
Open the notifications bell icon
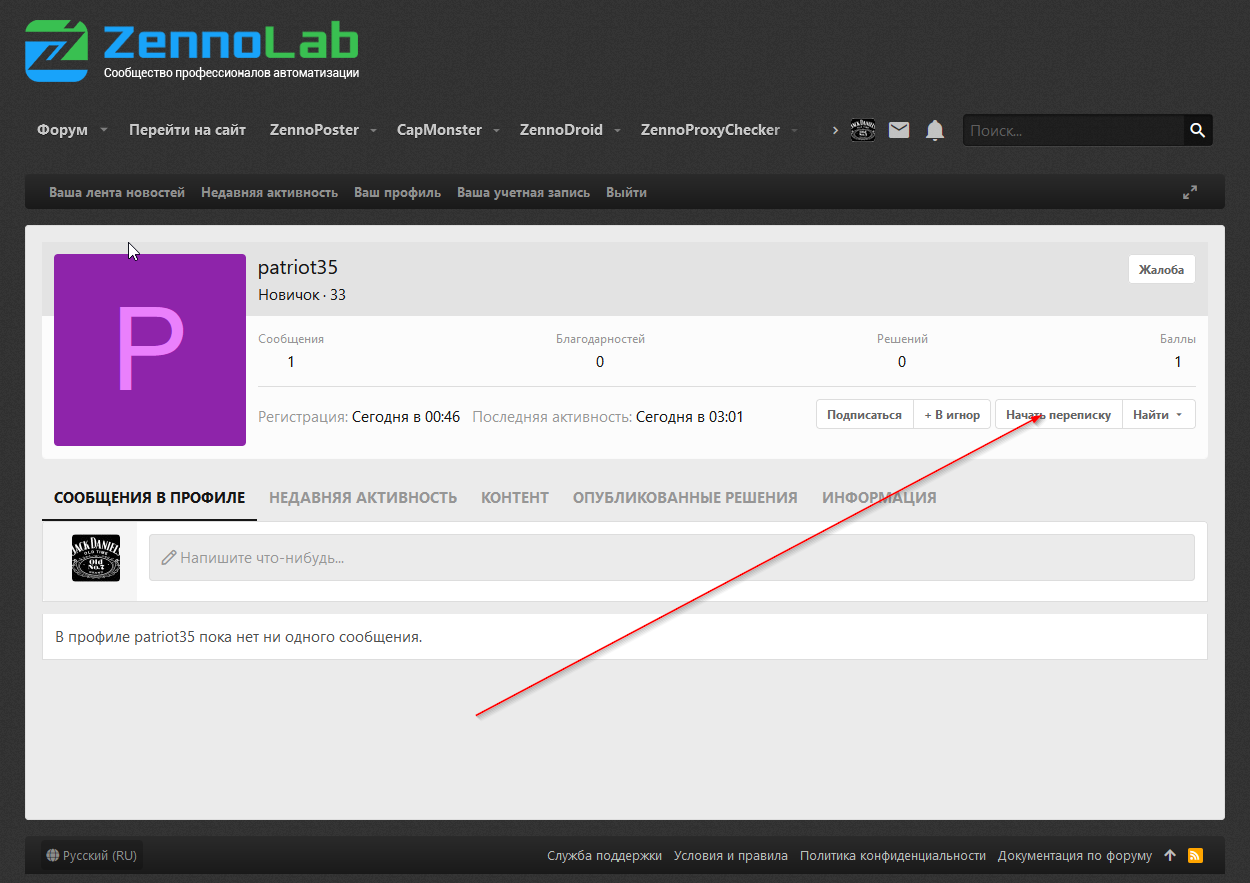(935, 130)
